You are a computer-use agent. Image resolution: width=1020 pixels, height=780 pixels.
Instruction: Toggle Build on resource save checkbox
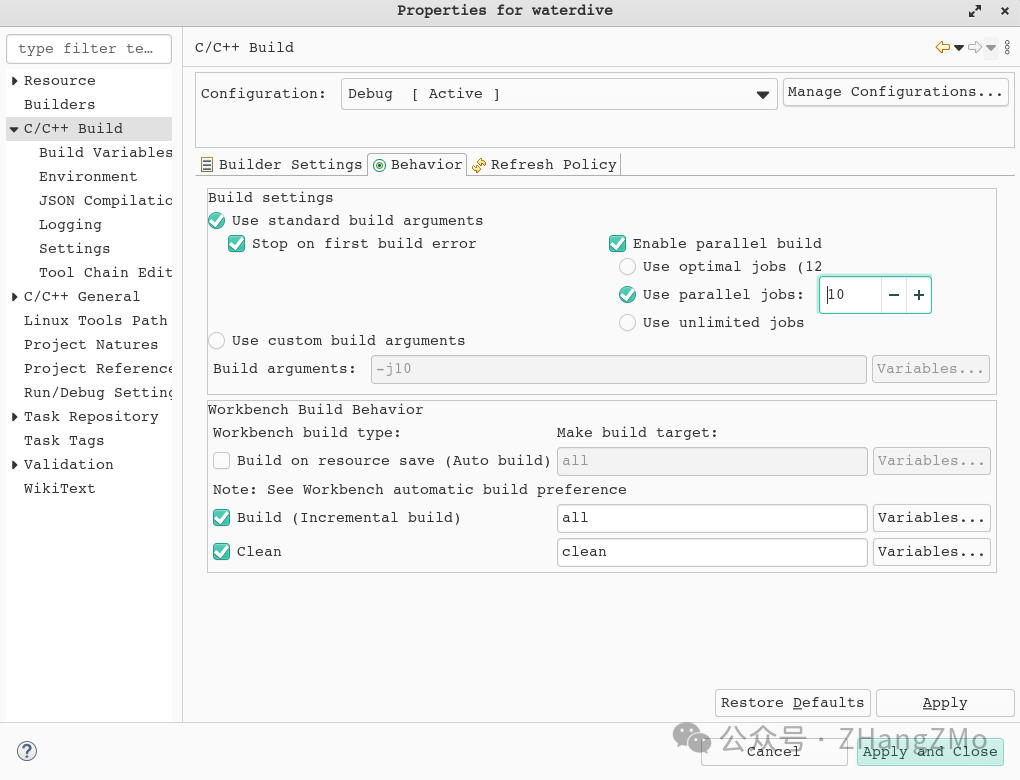click(x=221, y=461)
